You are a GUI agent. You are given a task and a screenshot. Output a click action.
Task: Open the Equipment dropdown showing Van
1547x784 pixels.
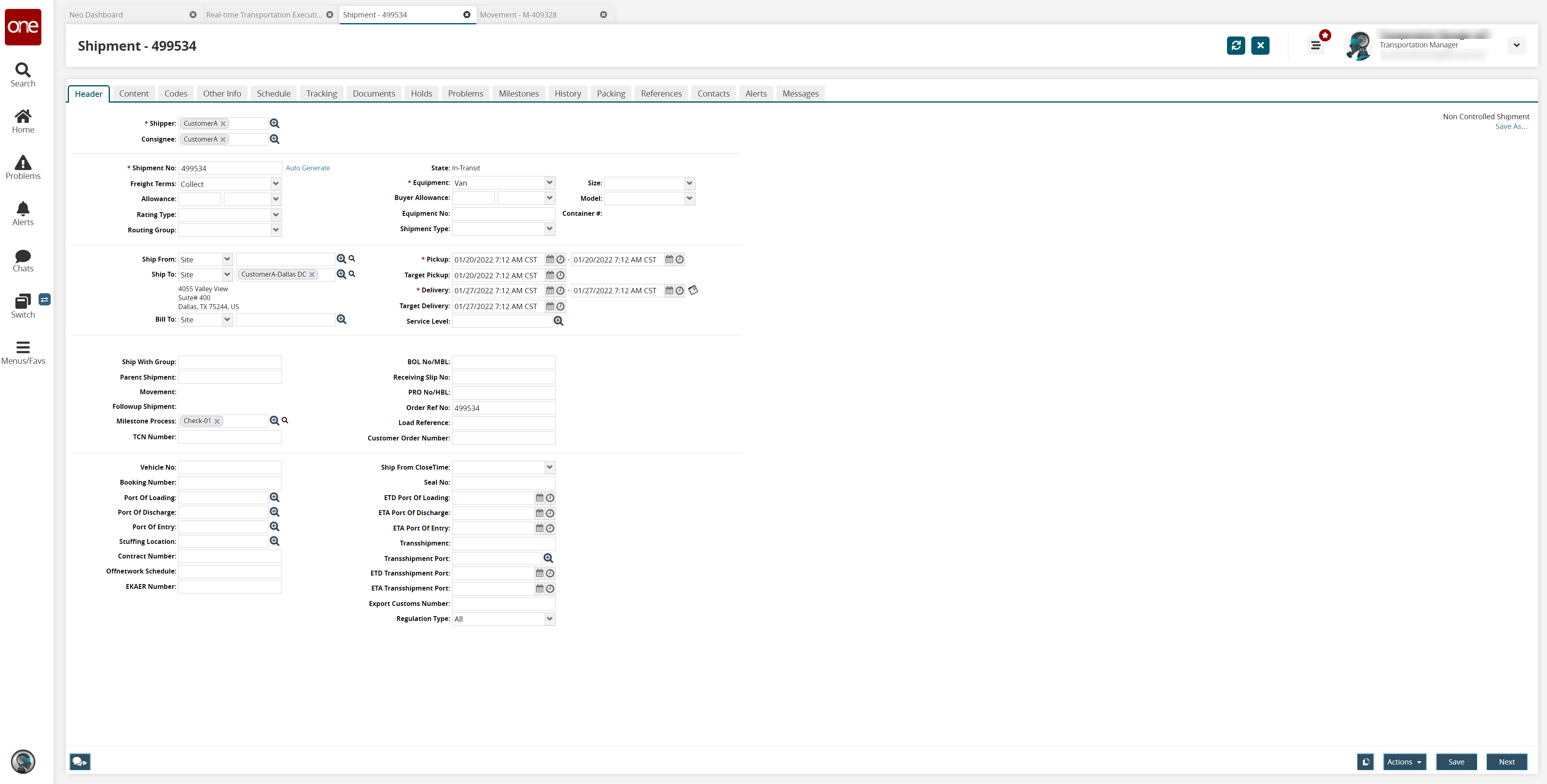[x=549, y=183]
